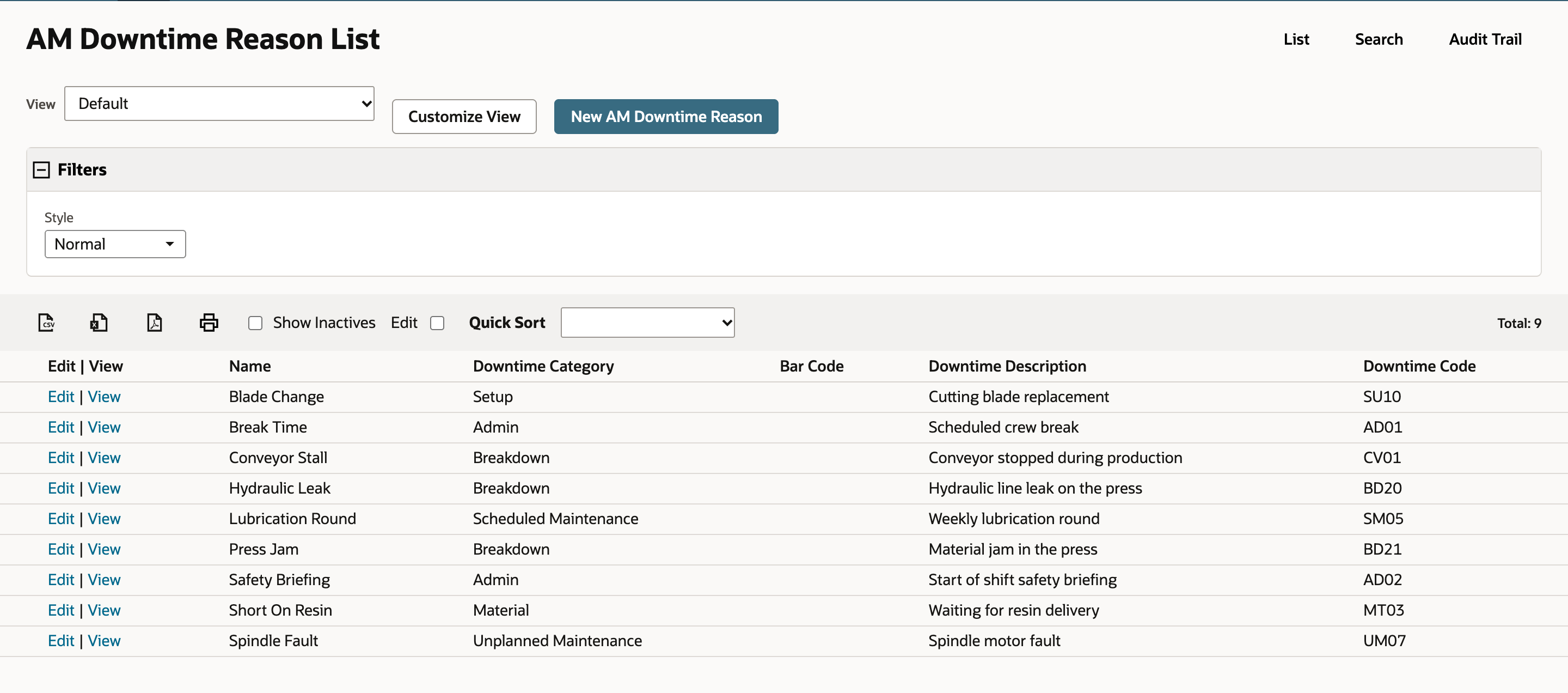Sort by Downtime Category column header
The width and height of the screenshot is (1568, 693).
tap(543, 366)
